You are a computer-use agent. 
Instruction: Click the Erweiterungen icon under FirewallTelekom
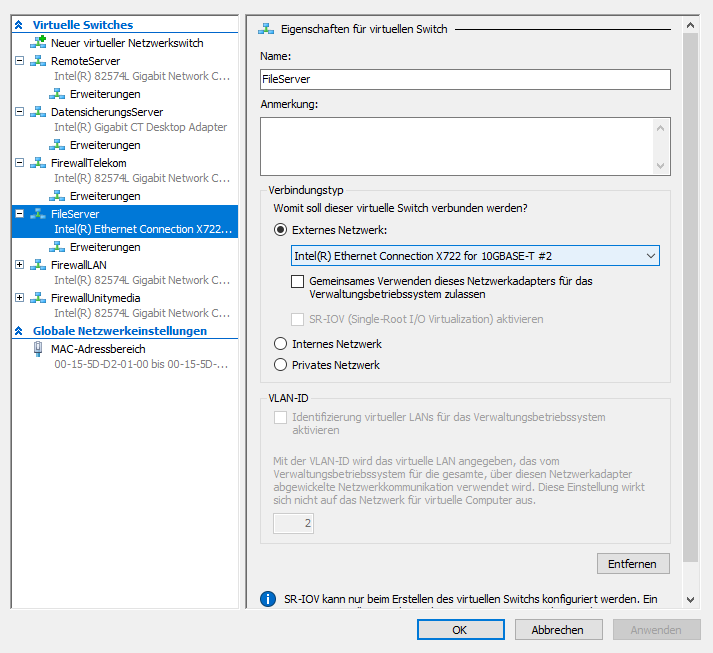tap(57, 196)
